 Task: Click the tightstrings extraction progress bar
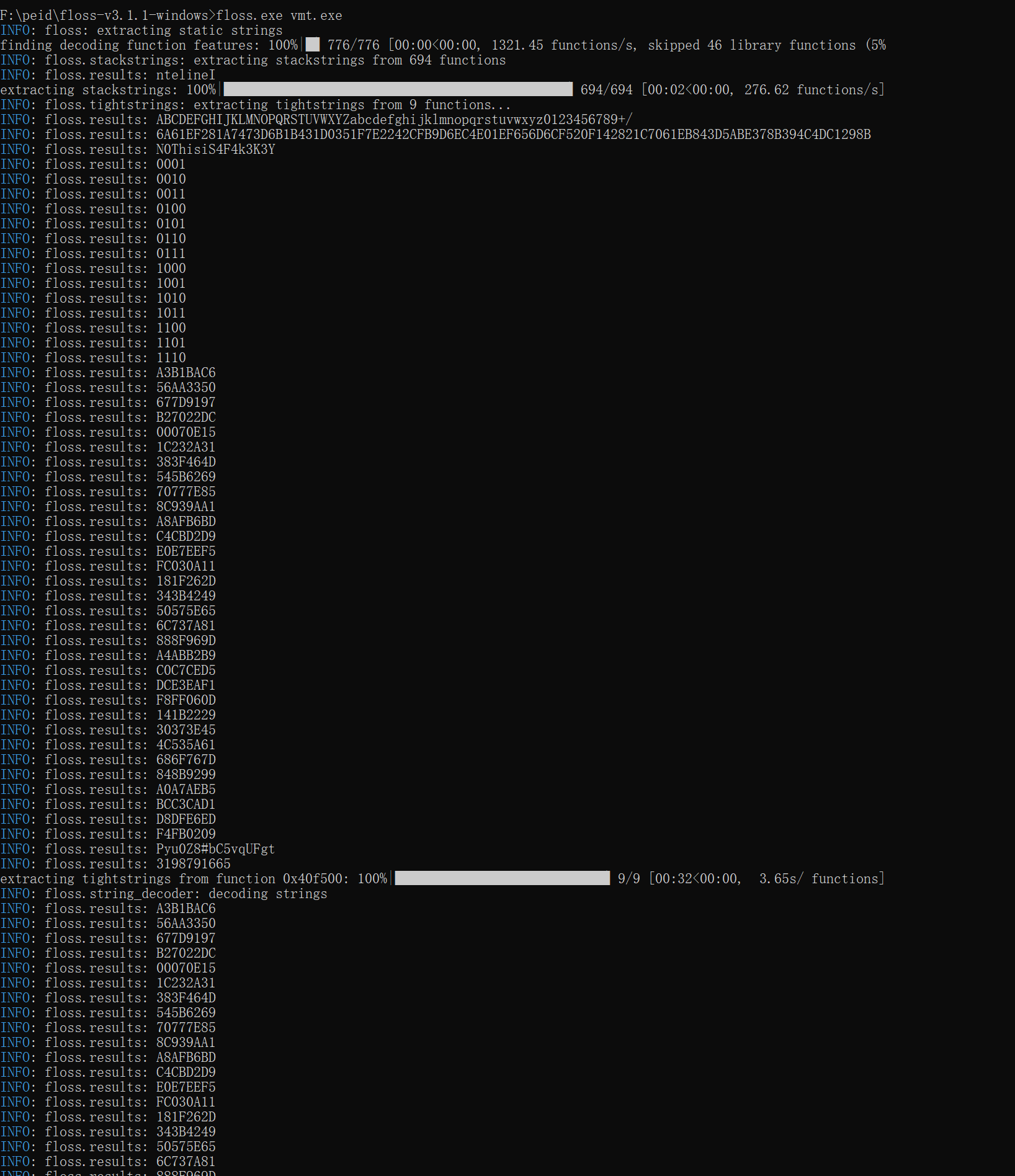click(502, 879)
